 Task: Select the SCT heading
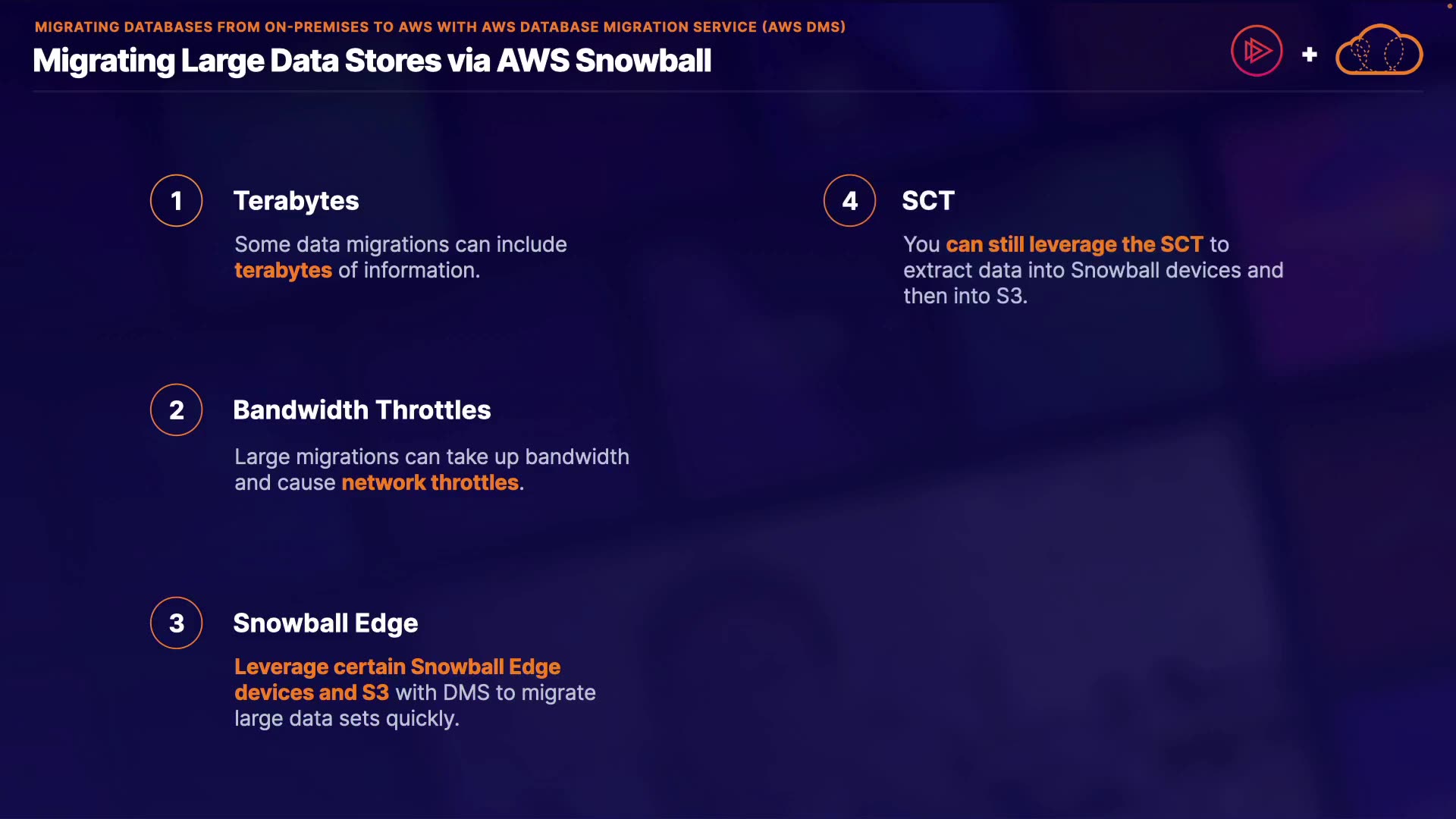(x=927, y=201)
